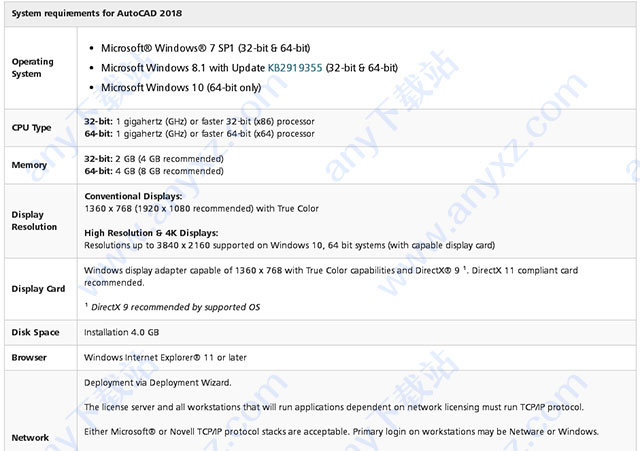640x451 pixels.
Task: Select the 'CPU Type' row label
Action: (31, 127)
